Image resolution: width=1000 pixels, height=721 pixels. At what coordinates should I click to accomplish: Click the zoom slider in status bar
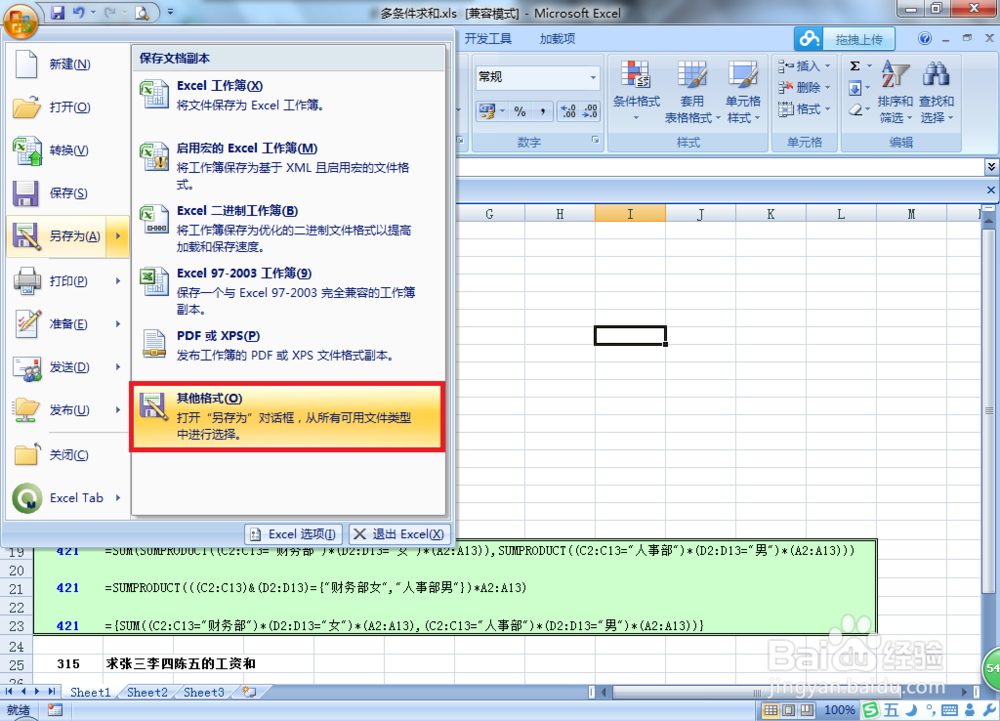930,710
